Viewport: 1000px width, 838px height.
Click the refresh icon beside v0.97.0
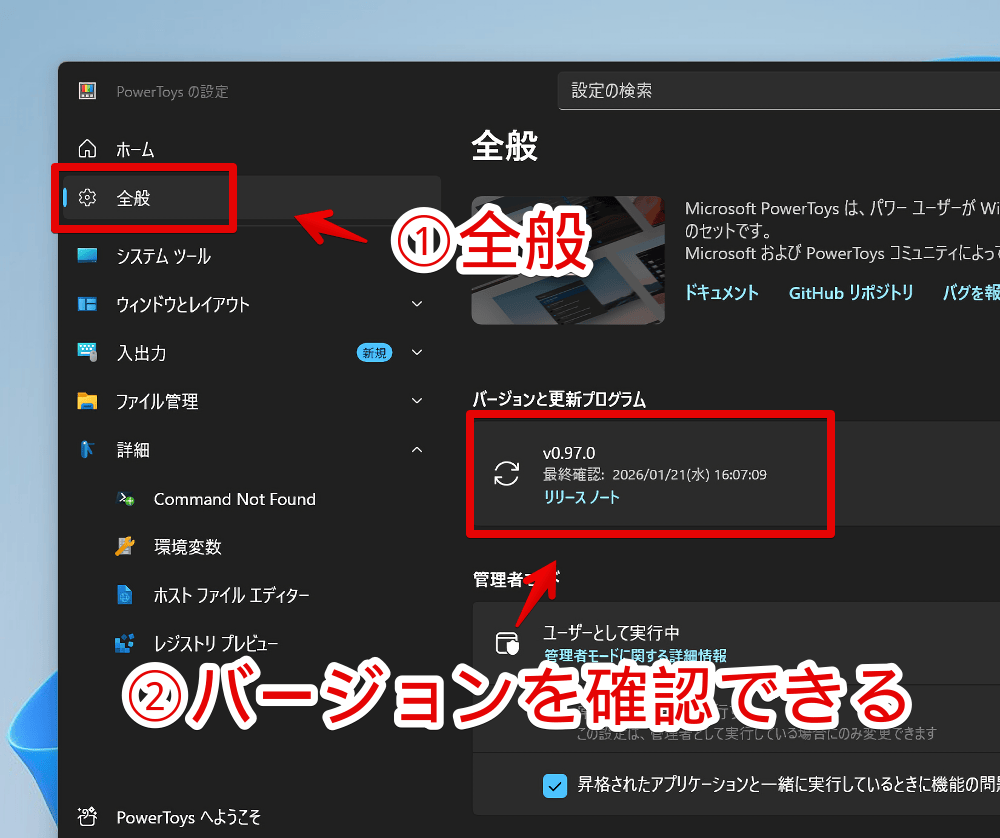(x=507, y=473)
